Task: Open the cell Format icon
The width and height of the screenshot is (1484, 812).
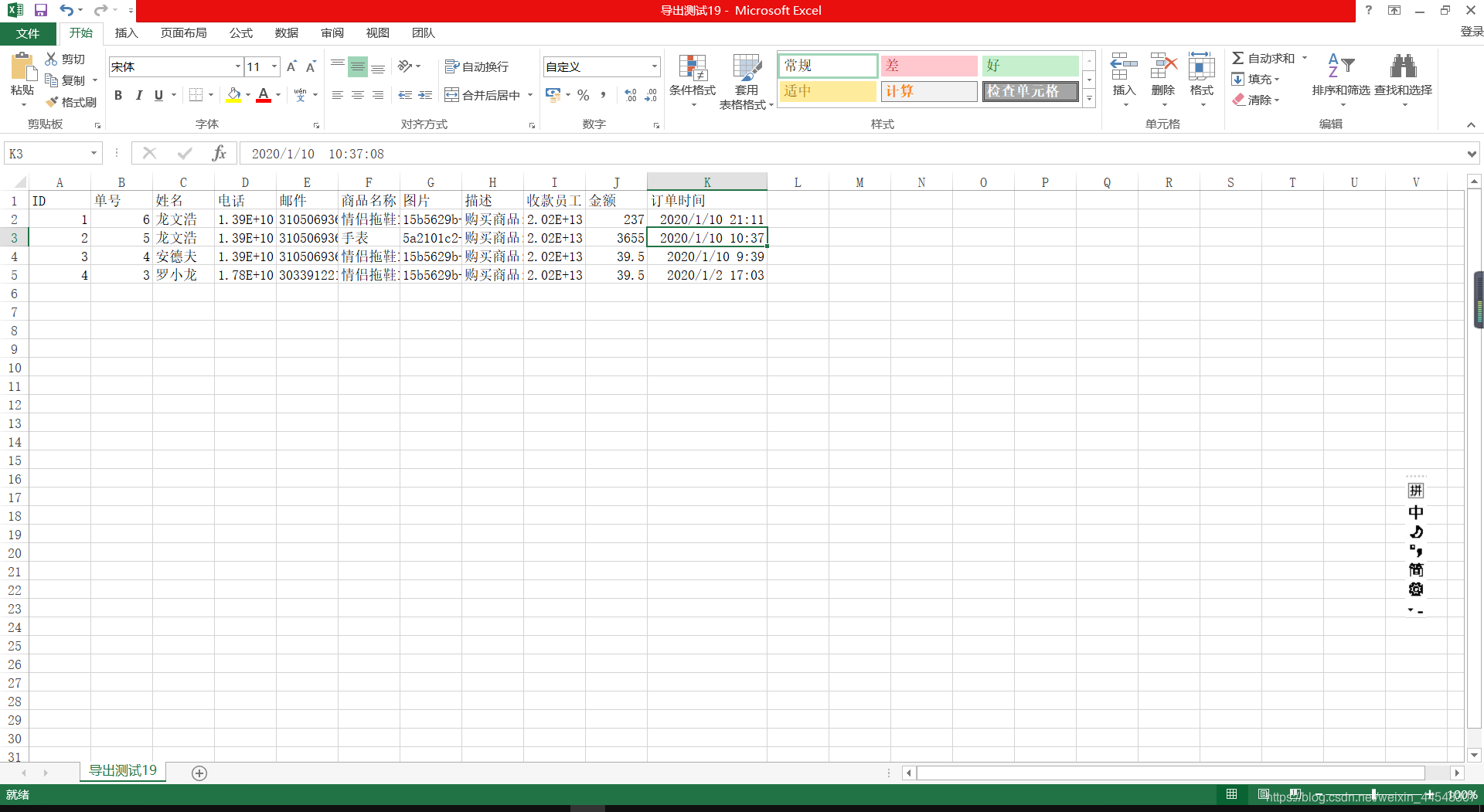Action: [x=1201, y=67]
